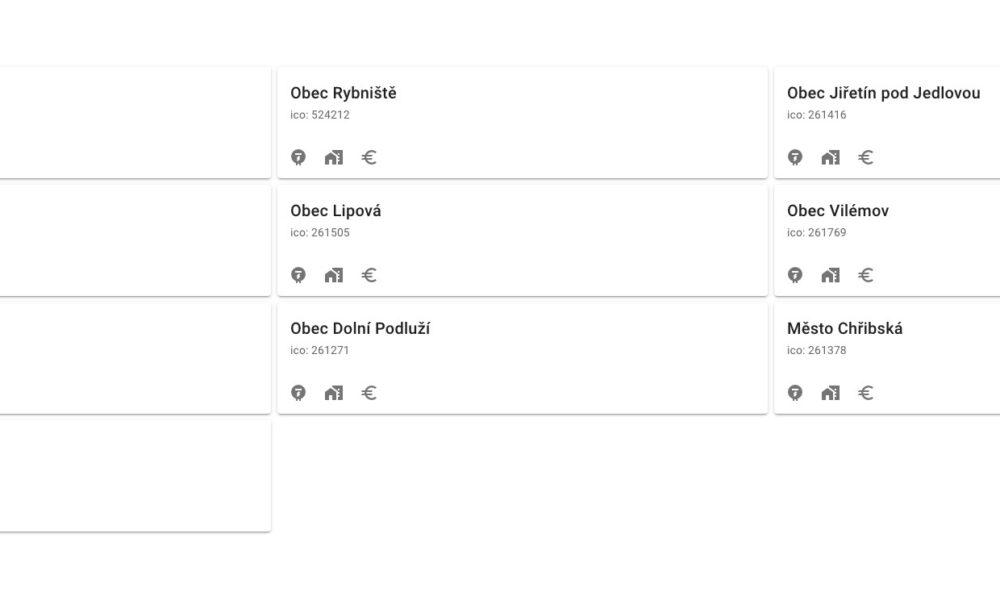
Task: Open the Obec Lipová title
Action: tap(335, 211)
